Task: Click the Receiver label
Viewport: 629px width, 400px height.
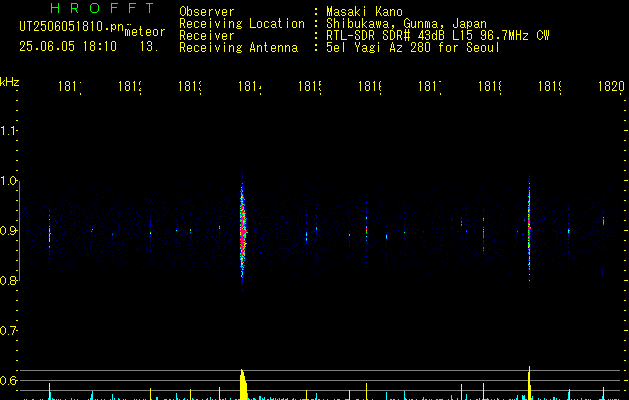Action: pos(207,36)
